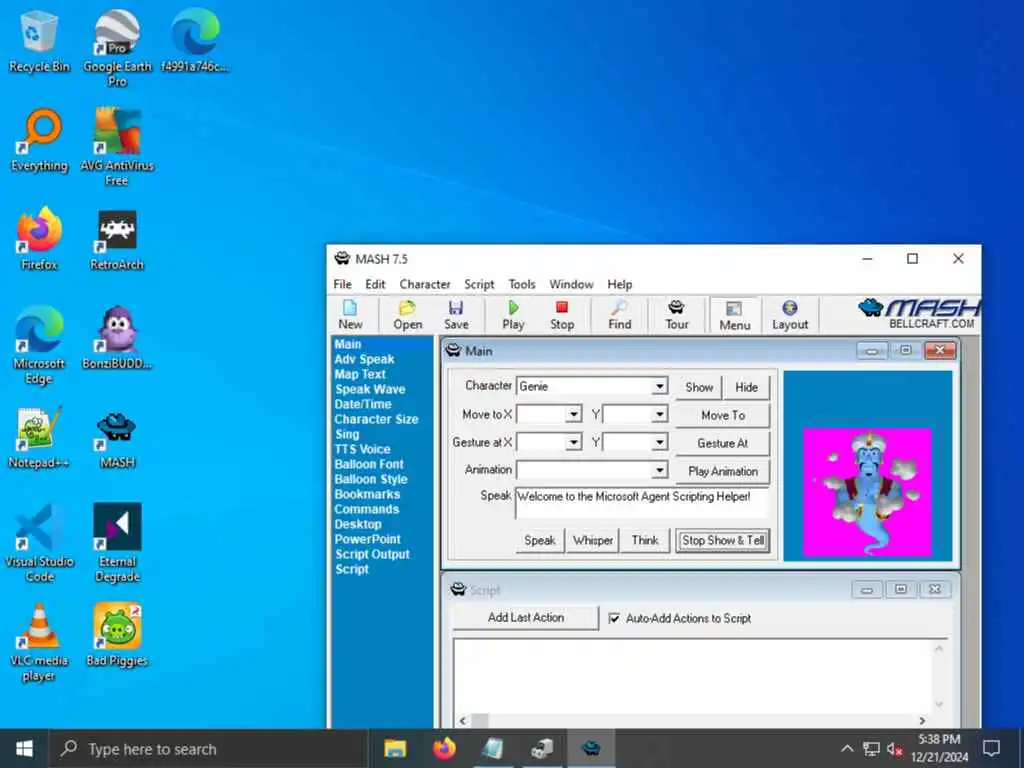Select the Notepad++ desktop icon

pyautogui.click(x=39, y=437)
